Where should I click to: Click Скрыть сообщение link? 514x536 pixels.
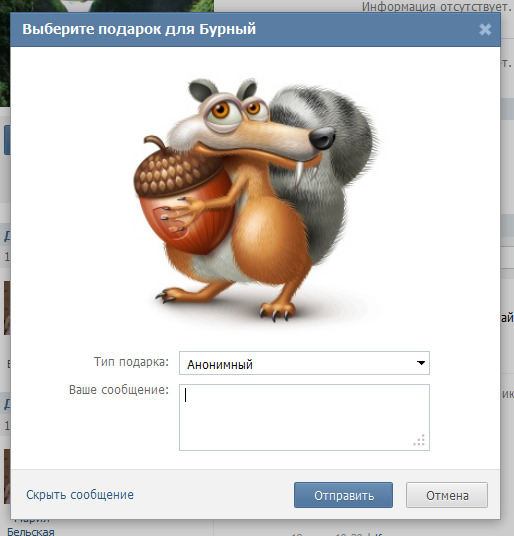click(80, 495)
